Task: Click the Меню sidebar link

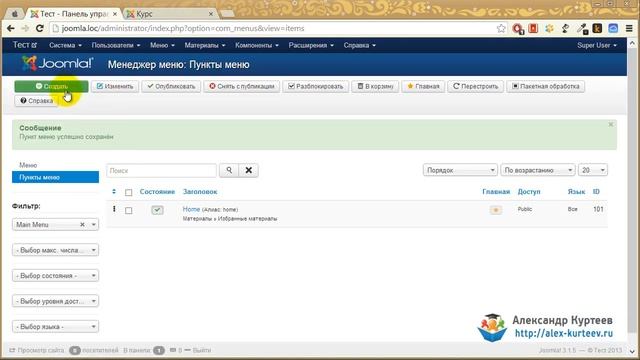Action: point(28,165)
